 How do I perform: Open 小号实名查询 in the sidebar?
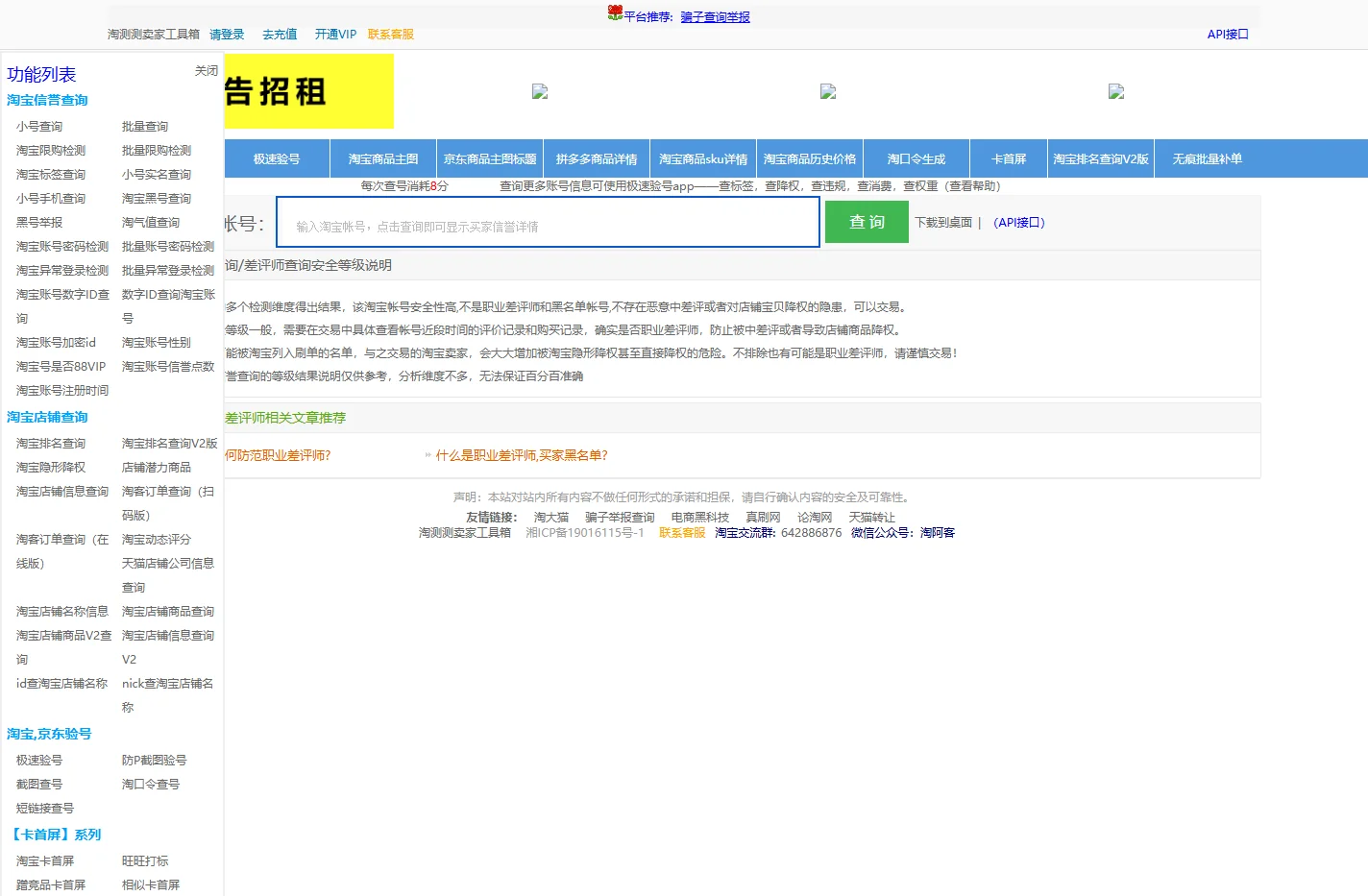[x=157, y=175]
